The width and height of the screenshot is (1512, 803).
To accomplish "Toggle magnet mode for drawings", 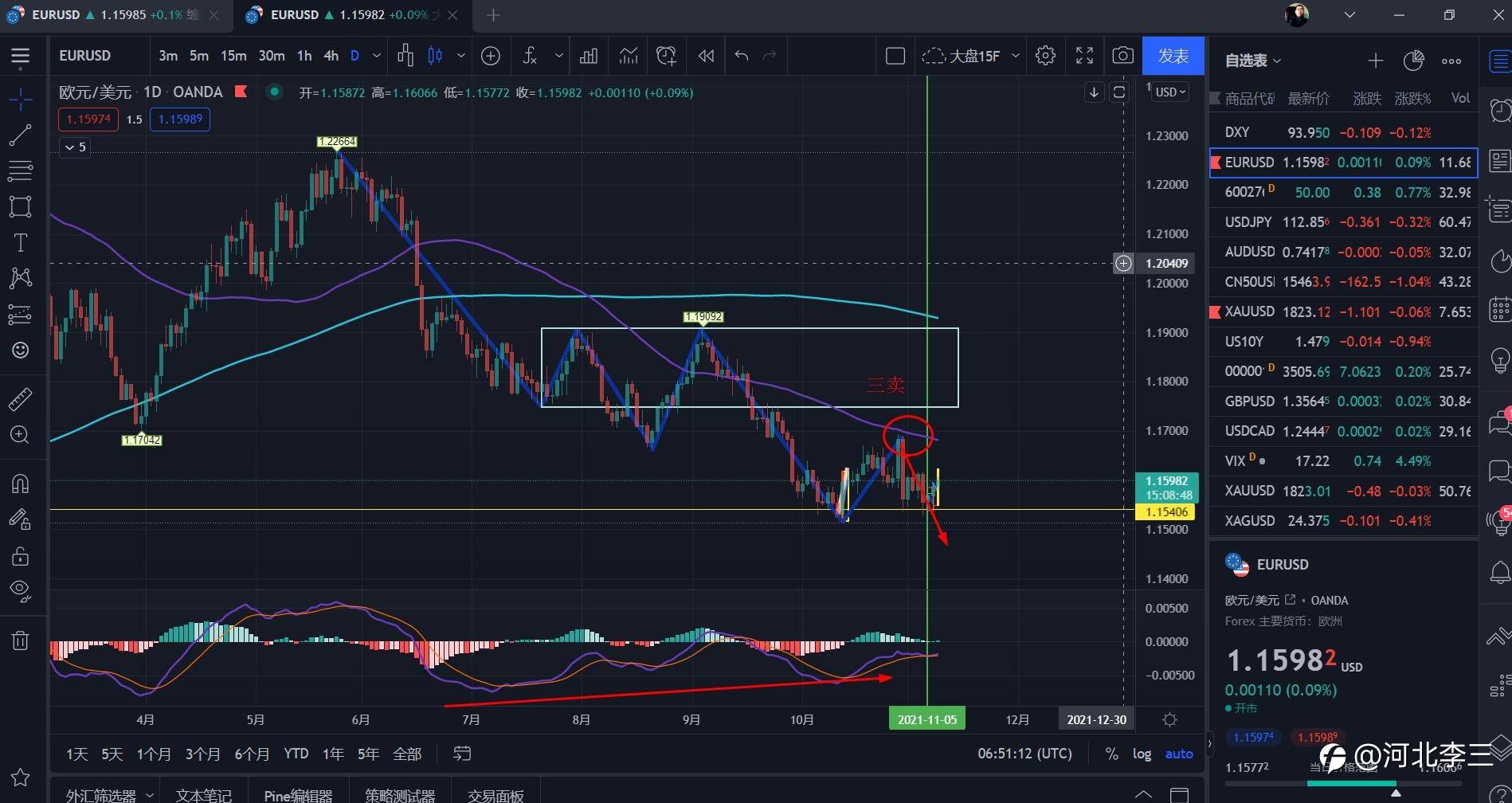I will pos(21,484).
